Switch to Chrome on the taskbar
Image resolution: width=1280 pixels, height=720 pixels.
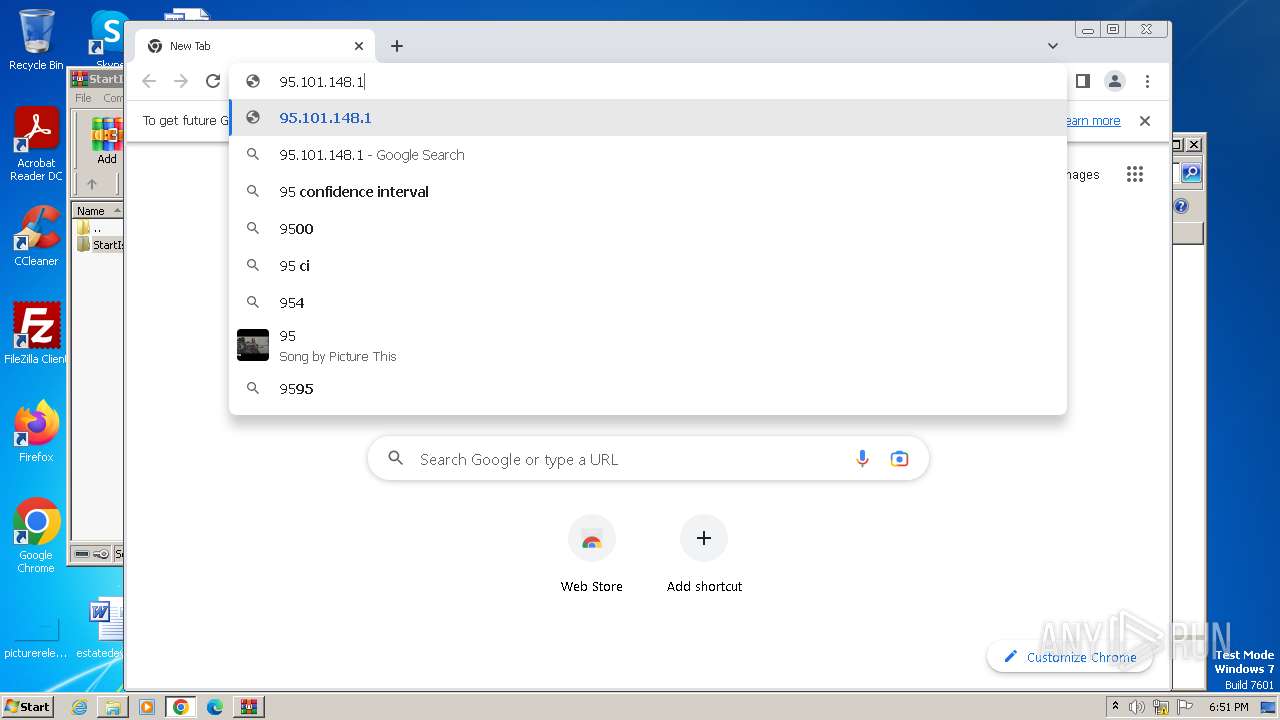(181, 707)
